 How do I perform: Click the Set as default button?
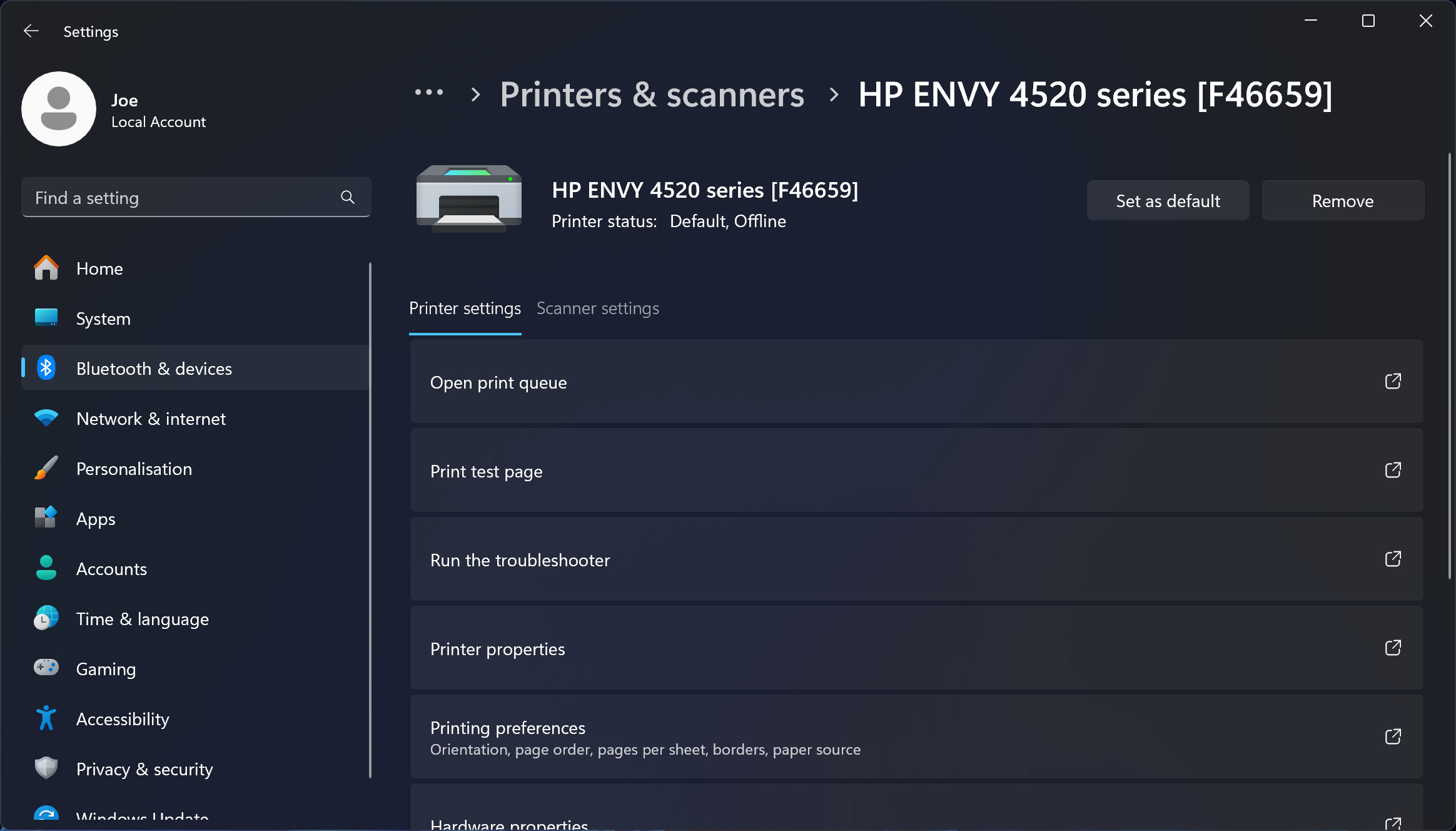coord(1168,200)
